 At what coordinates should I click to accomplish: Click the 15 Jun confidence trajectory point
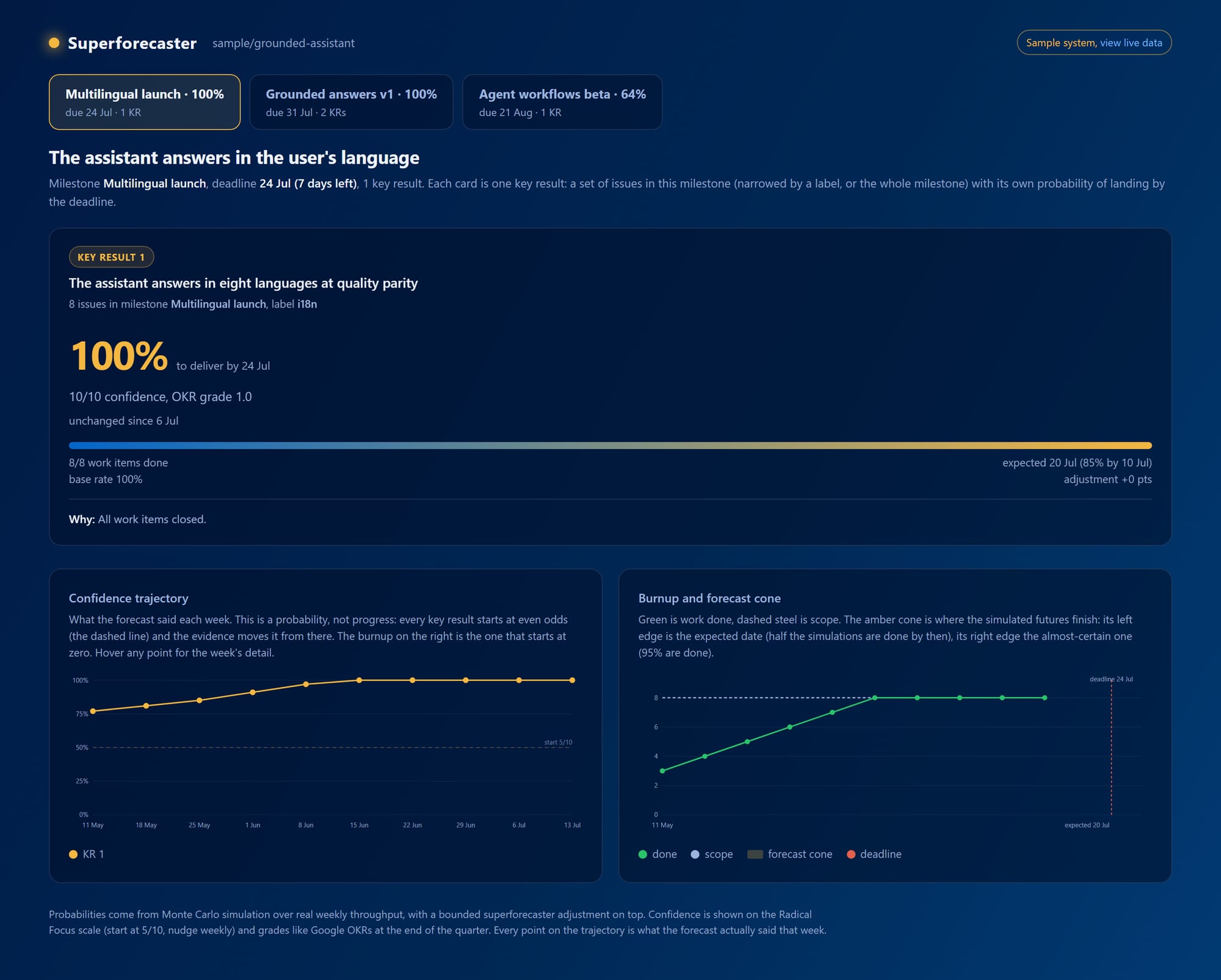coord(359,680)
